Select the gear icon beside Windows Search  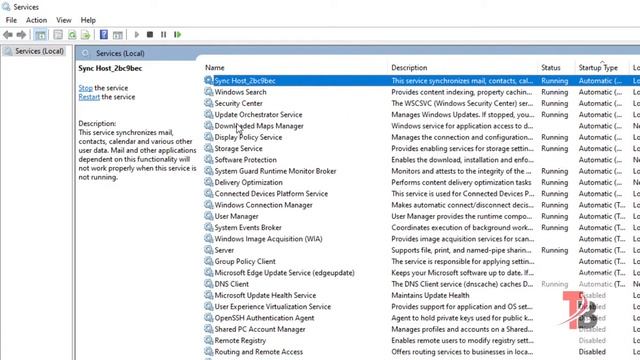coord(209,92)
